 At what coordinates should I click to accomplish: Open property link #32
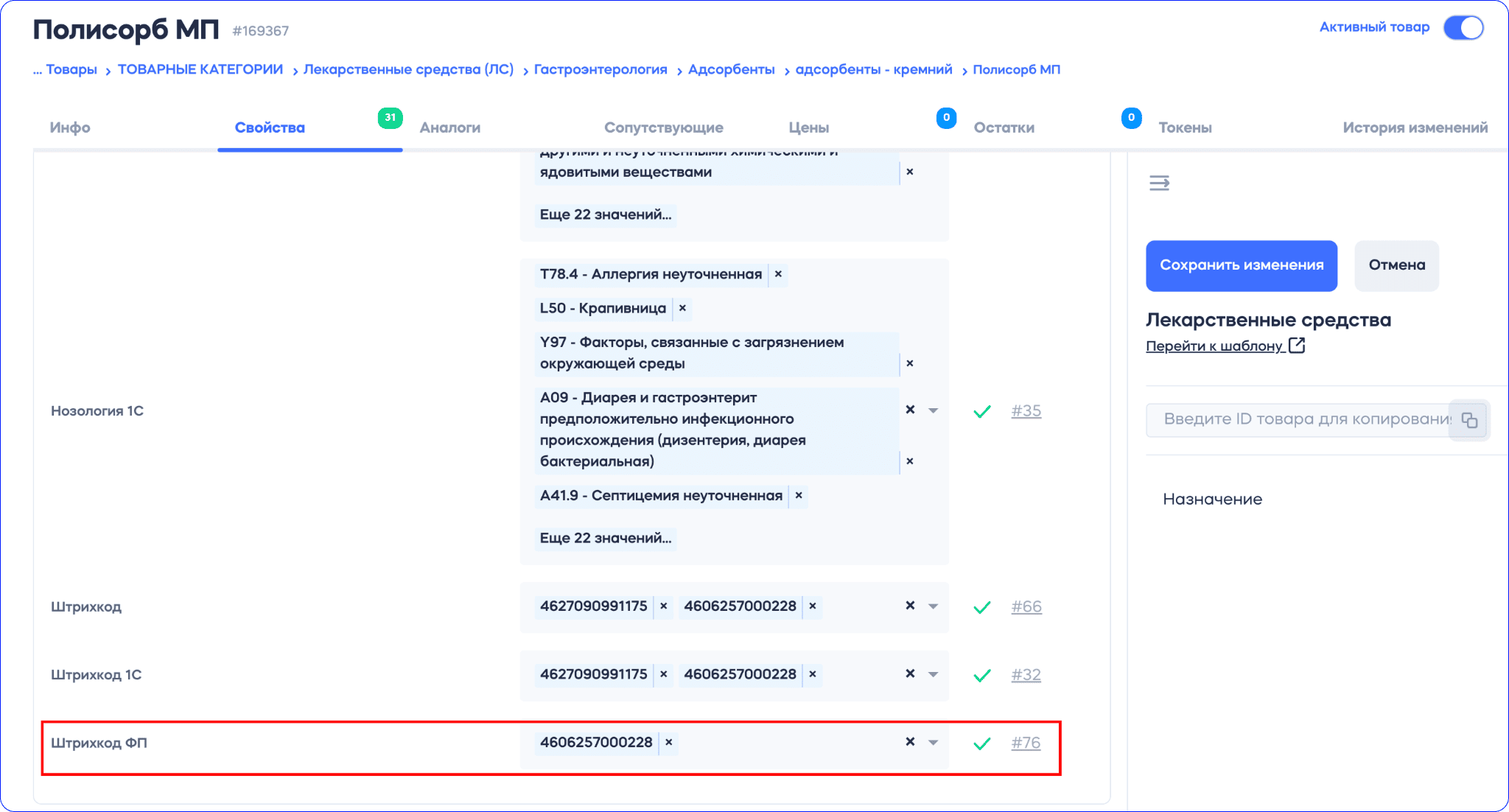[x=1026, y=675]
